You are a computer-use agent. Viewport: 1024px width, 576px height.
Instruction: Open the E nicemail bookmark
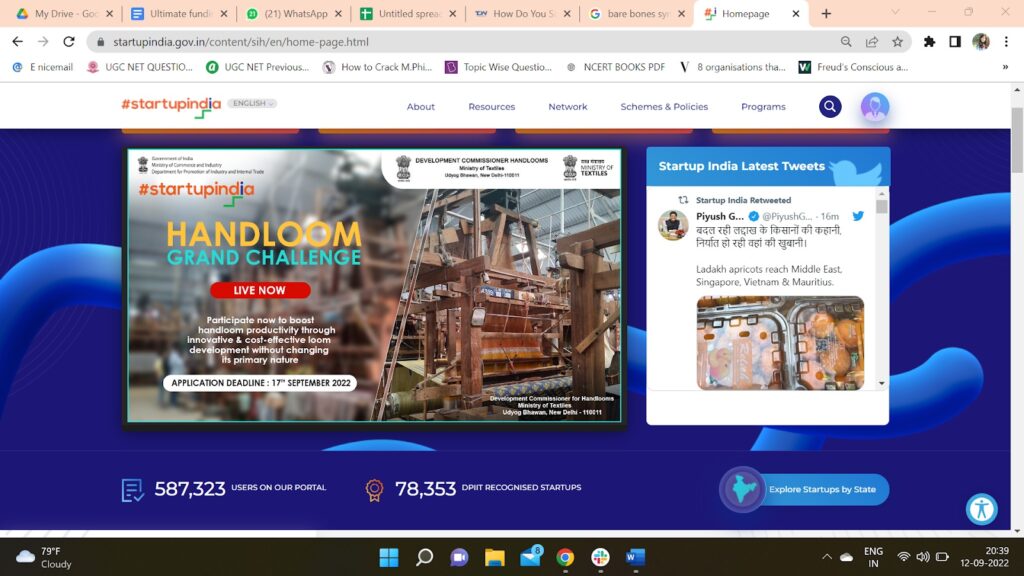(42, 67)
